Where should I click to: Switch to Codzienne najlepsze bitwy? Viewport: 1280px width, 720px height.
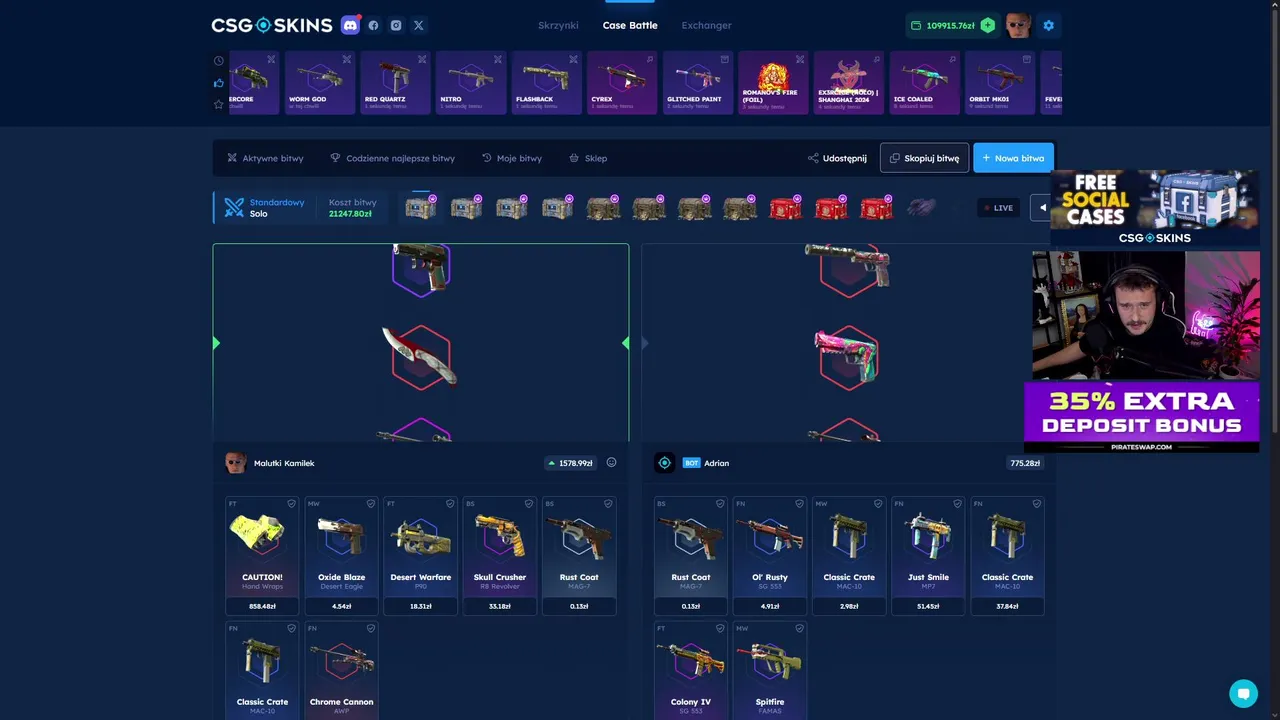[393, 158]
